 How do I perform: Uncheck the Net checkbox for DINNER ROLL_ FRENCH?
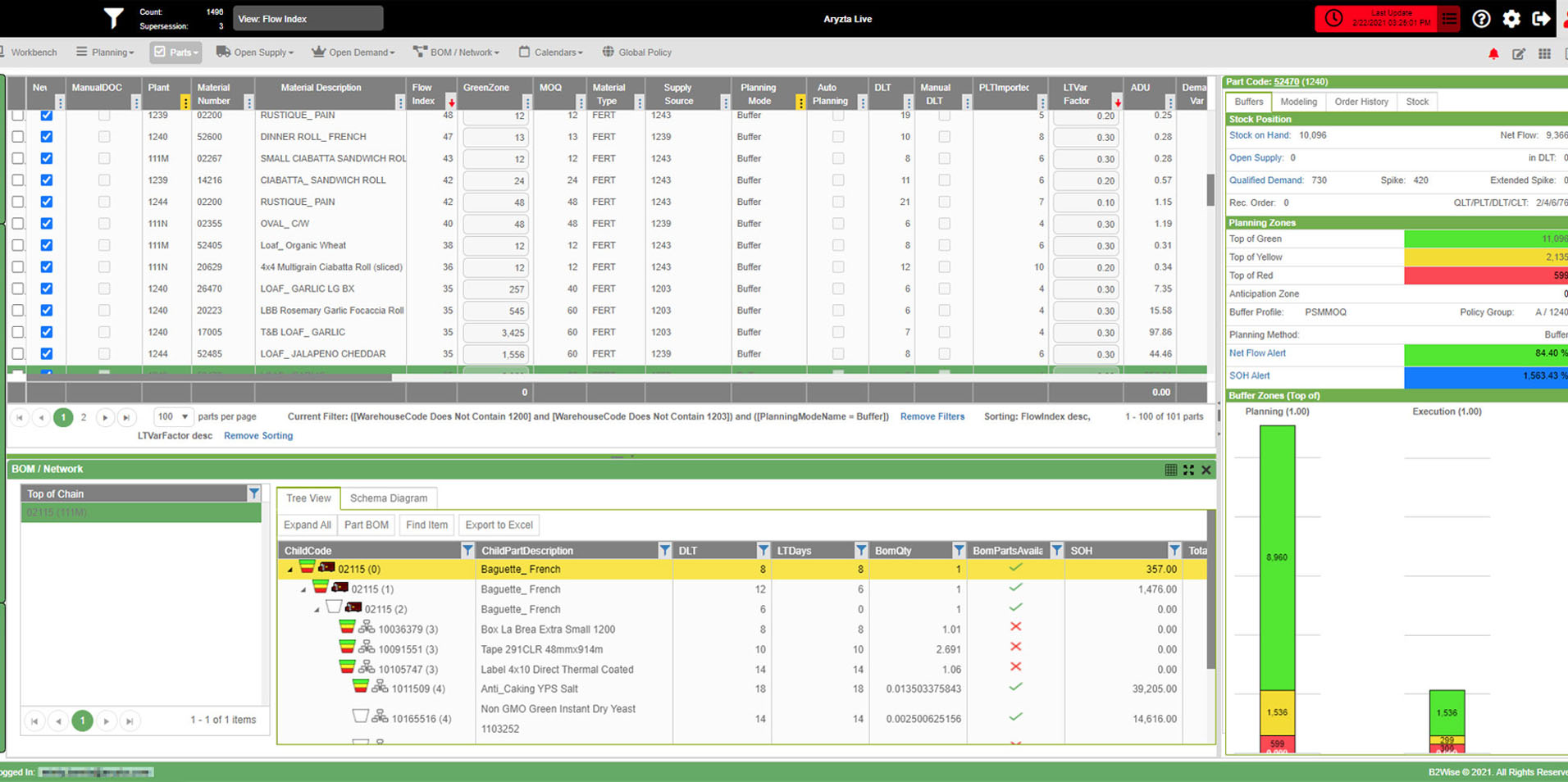[x=47, y=137]
